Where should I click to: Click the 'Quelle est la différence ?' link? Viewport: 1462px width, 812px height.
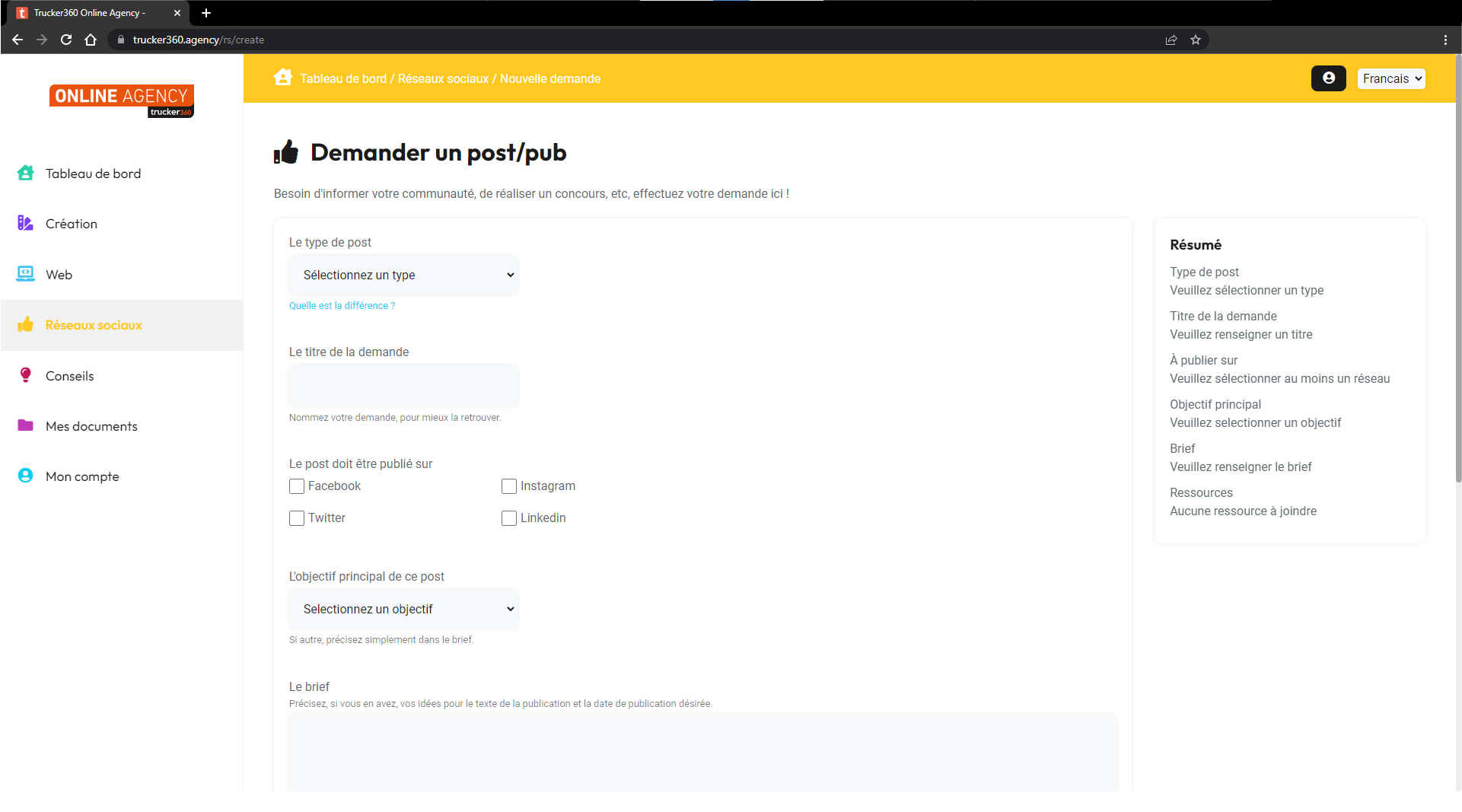click(x=342, y=306)
